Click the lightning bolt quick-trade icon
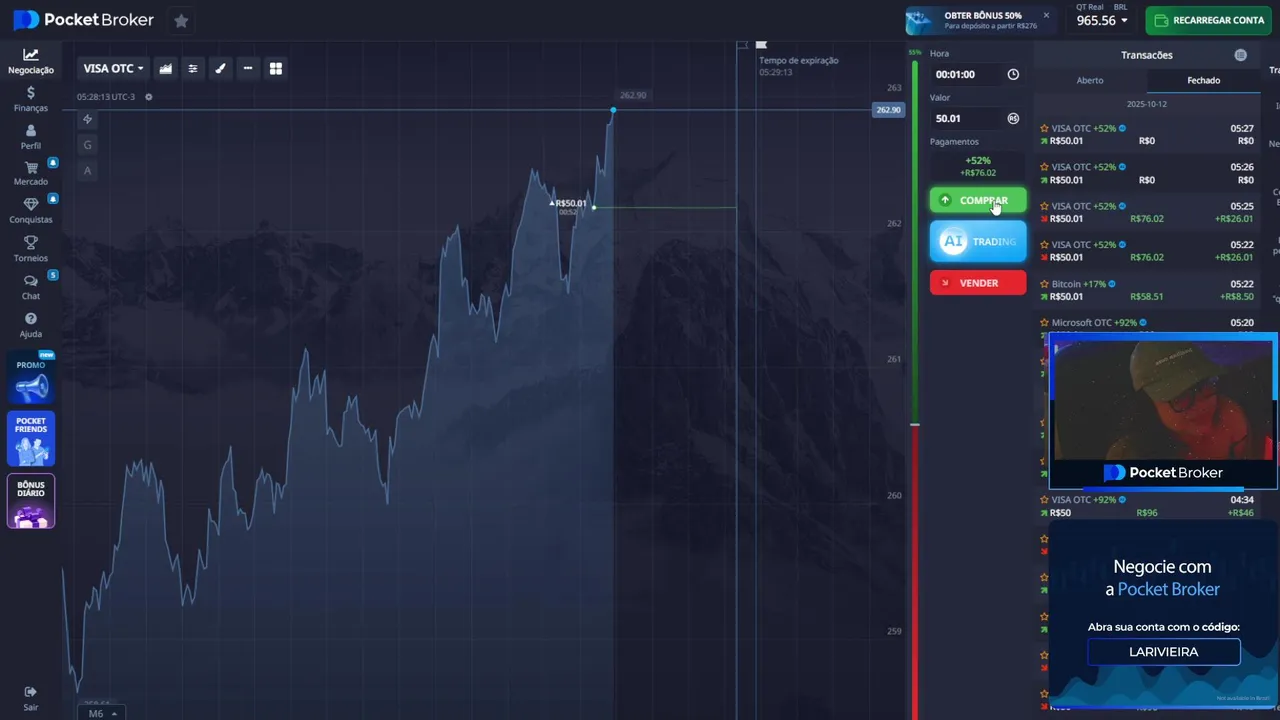 87,119
